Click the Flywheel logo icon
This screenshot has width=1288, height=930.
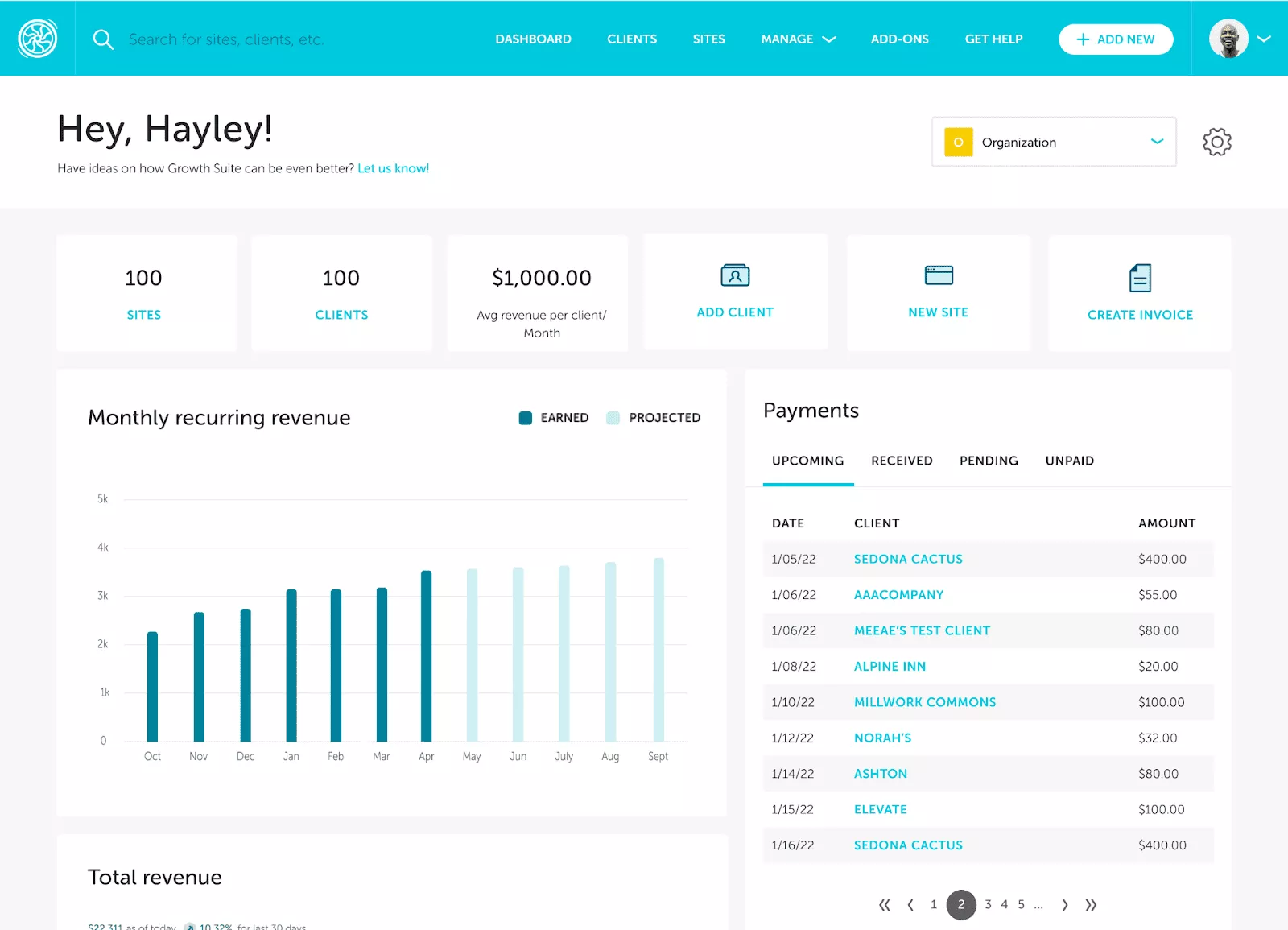point(38,39)
